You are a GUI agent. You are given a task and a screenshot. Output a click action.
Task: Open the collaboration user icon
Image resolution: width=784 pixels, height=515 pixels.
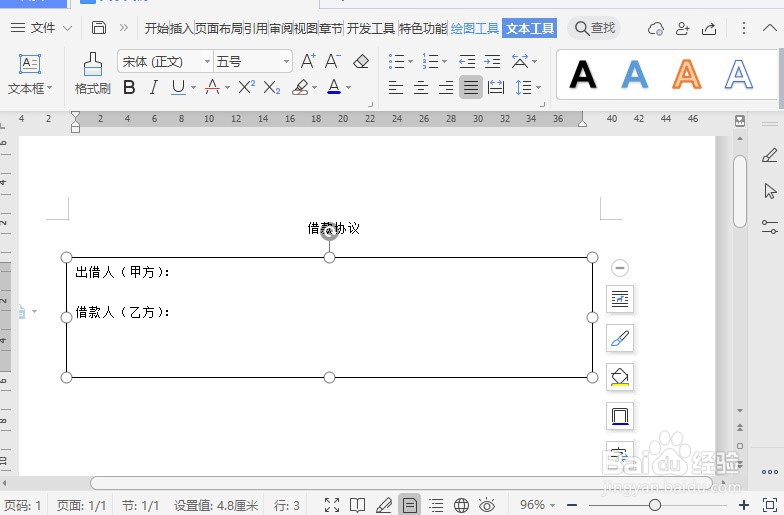[682, 28]
